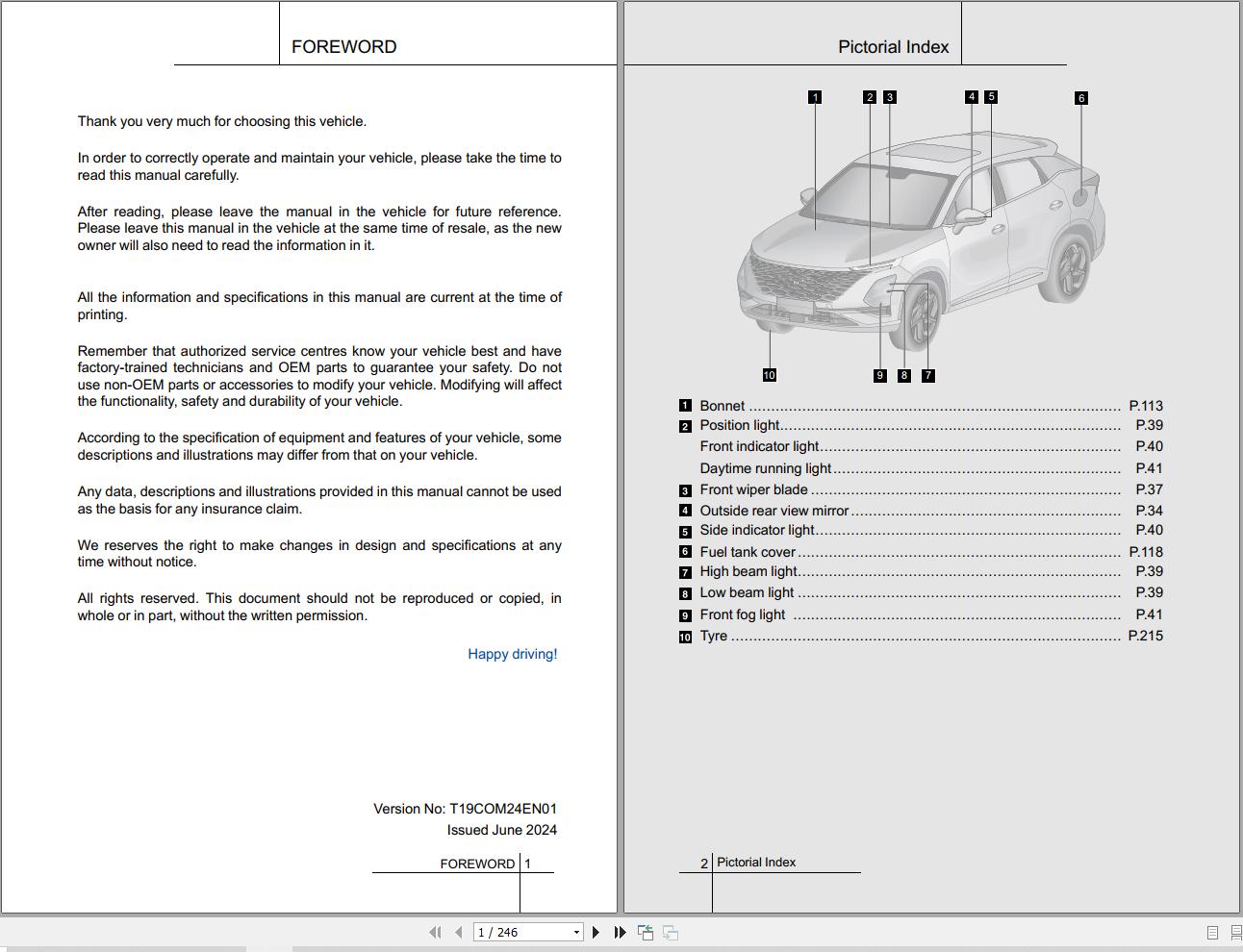Viewport: 1243px width, 952px height.
Task: Click the Happy driving! blue text
Action: tap(512, 654)
